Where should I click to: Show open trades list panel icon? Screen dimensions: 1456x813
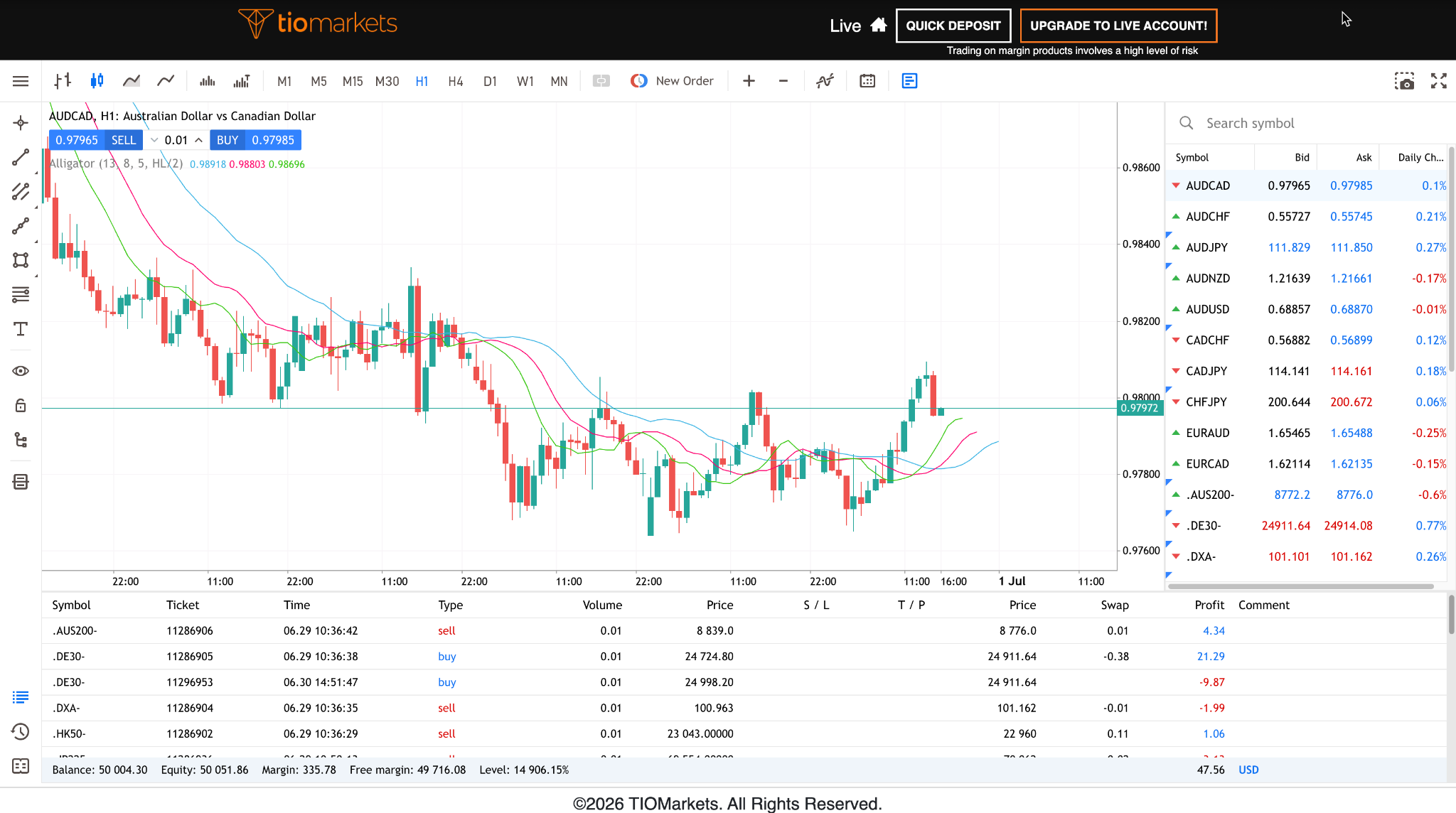click(x=21, y=697)
